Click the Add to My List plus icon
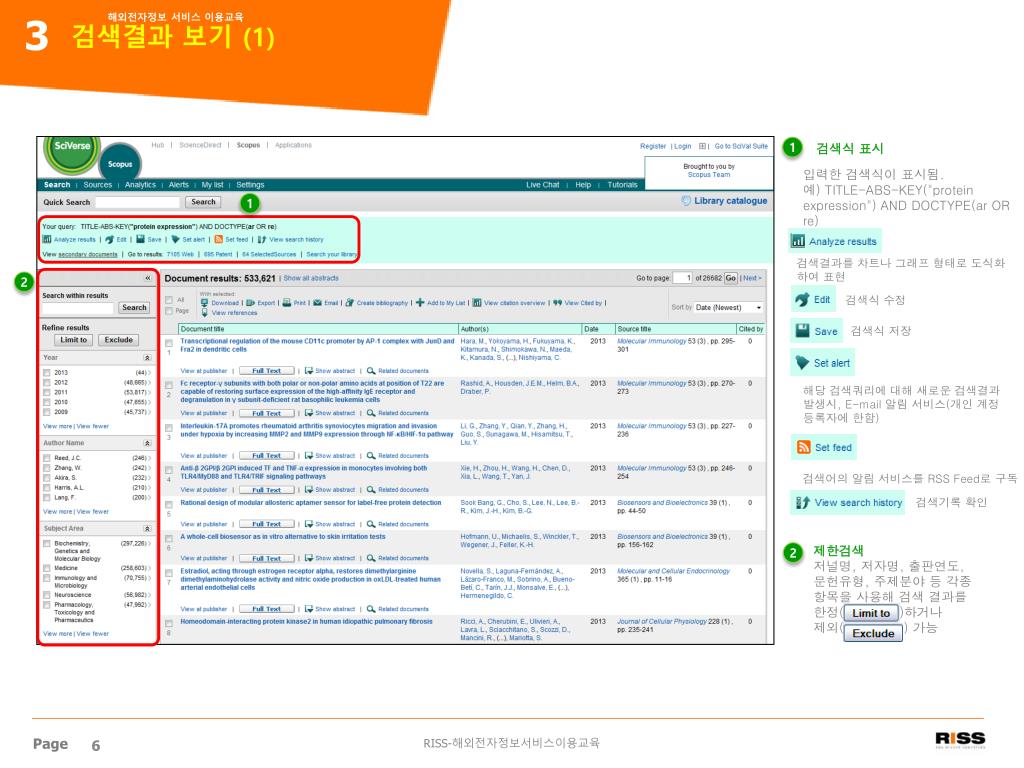1024x768 pixels. pyautogui.click(x=420, y=303)
